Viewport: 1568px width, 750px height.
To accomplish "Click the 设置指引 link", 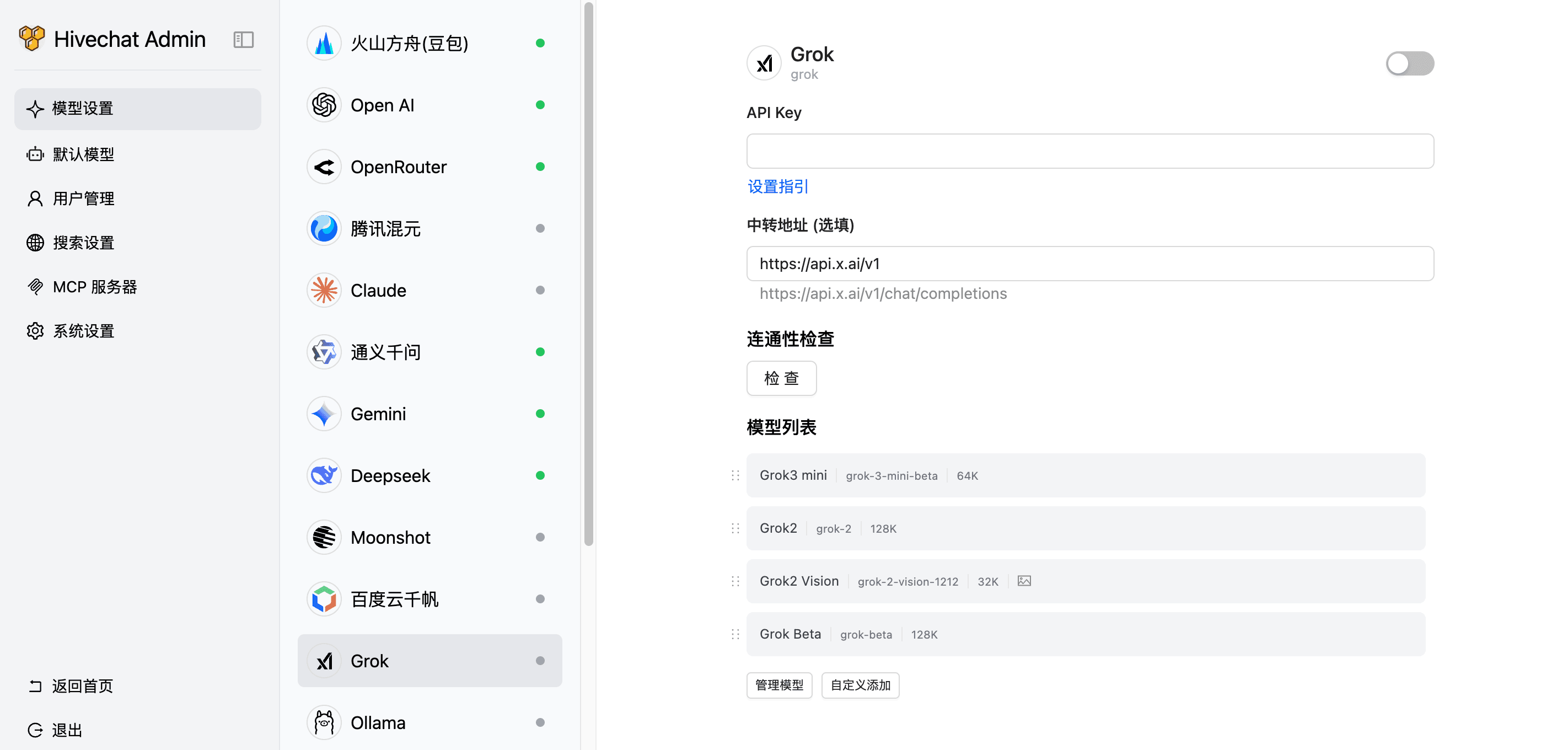I will 778,186.
